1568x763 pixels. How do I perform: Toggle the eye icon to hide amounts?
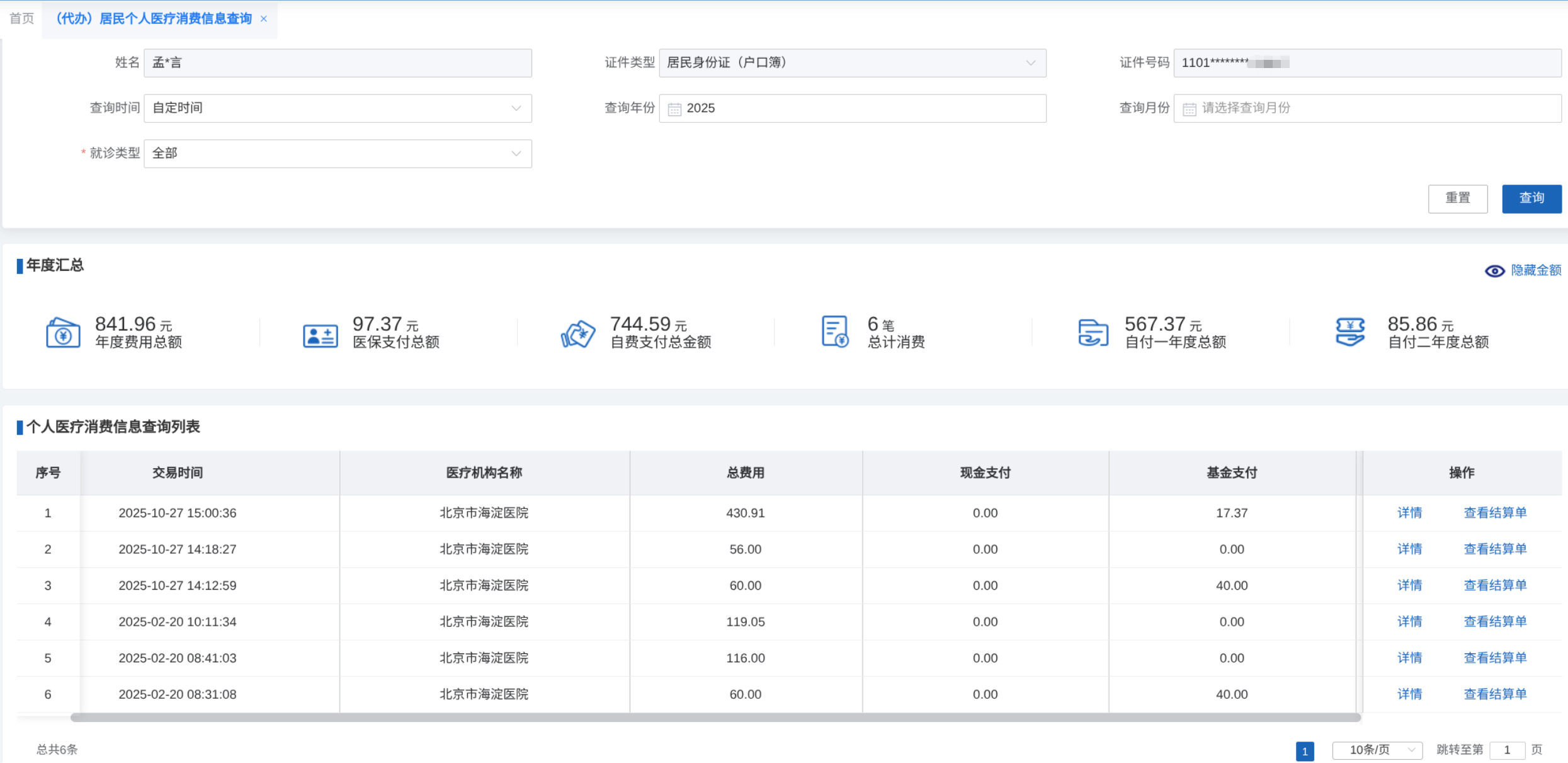tap(1494, 271)
